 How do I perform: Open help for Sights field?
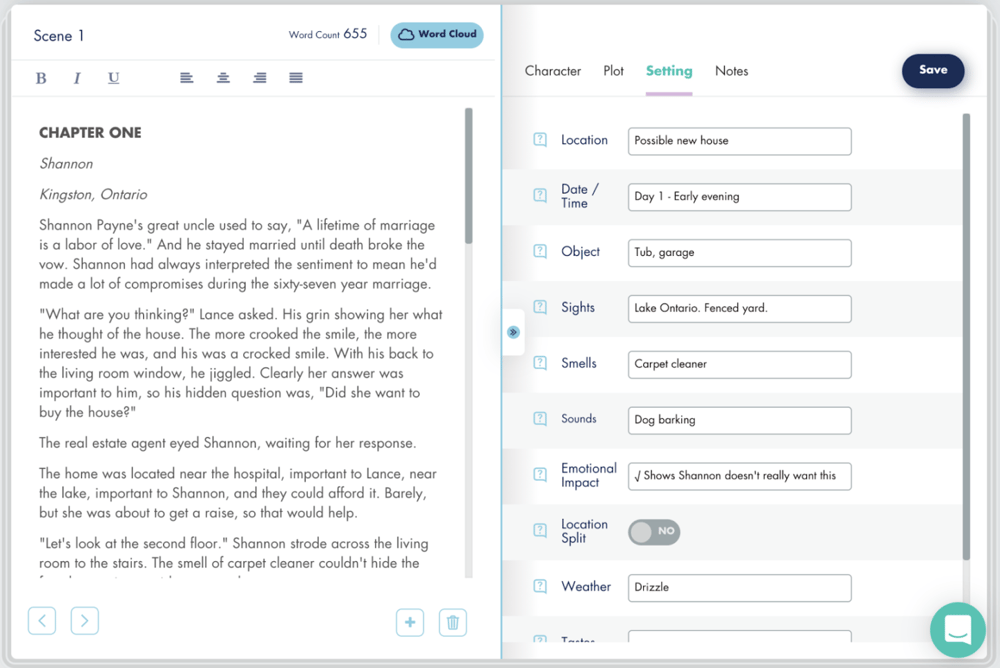[x=540, y=307]
